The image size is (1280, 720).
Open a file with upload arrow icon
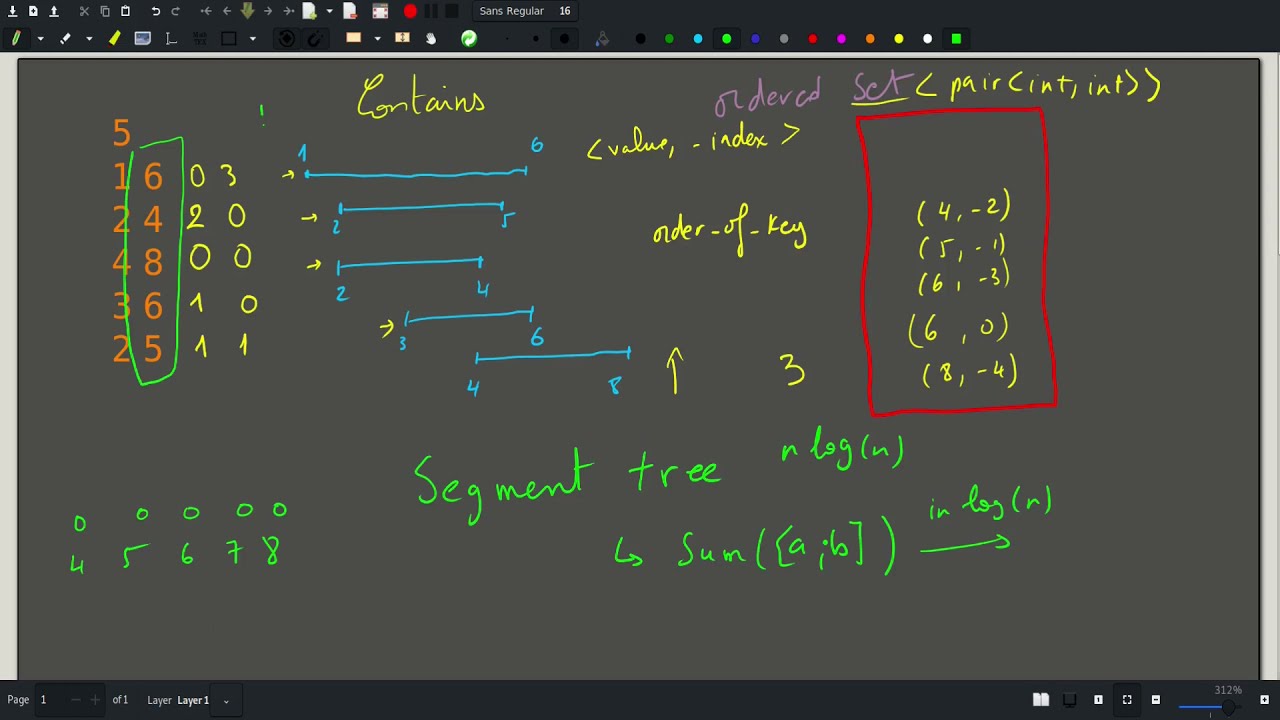54,11
